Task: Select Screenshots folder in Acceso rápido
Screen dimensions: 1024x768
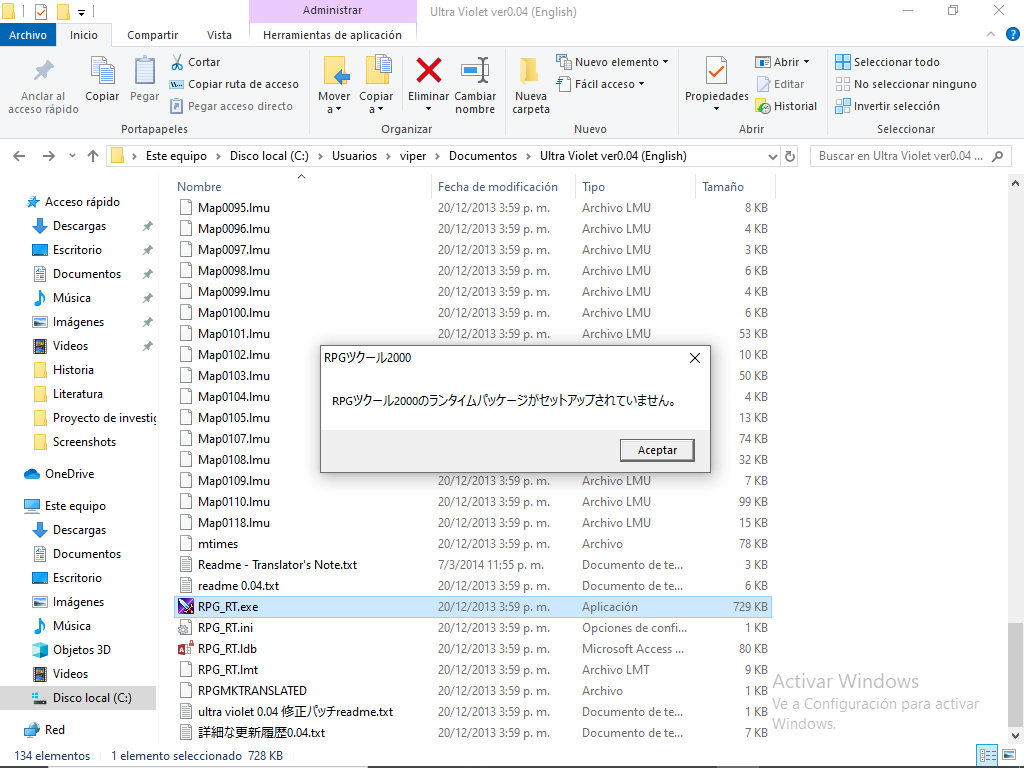Action: point(84,441)
